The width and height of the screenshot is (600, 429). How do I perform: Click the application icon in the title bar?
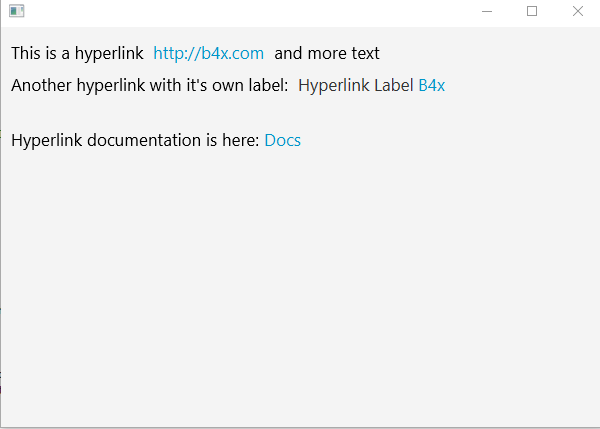(16, 11)
